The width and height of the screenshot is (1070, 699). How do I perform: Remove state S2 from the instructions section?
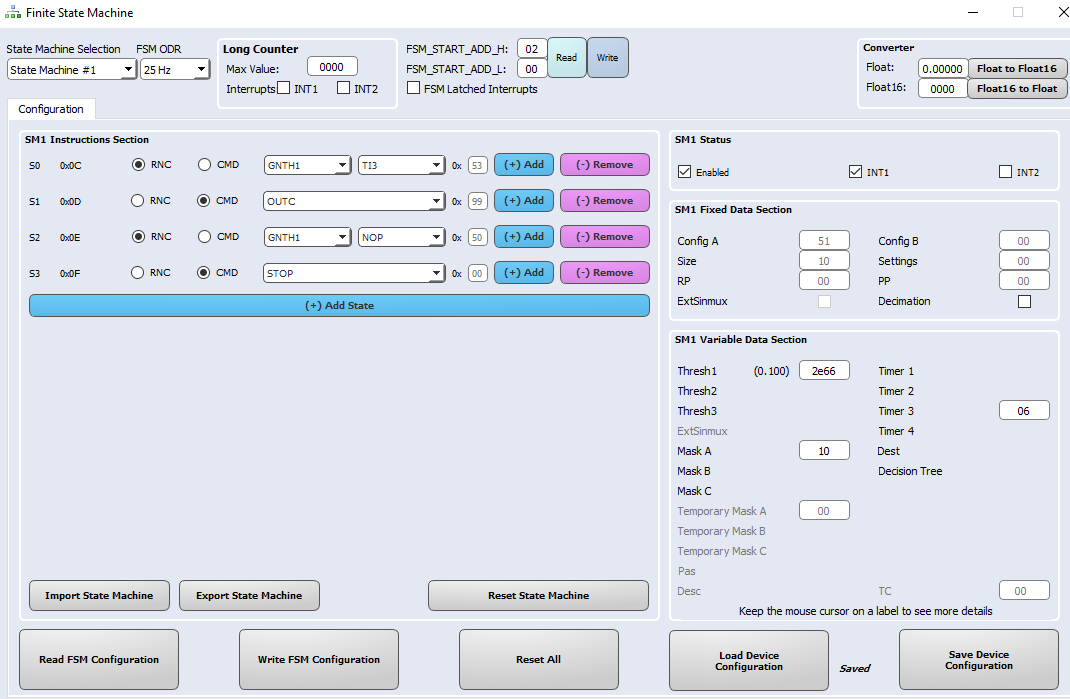pyautogui.click(x=604, y=236)
